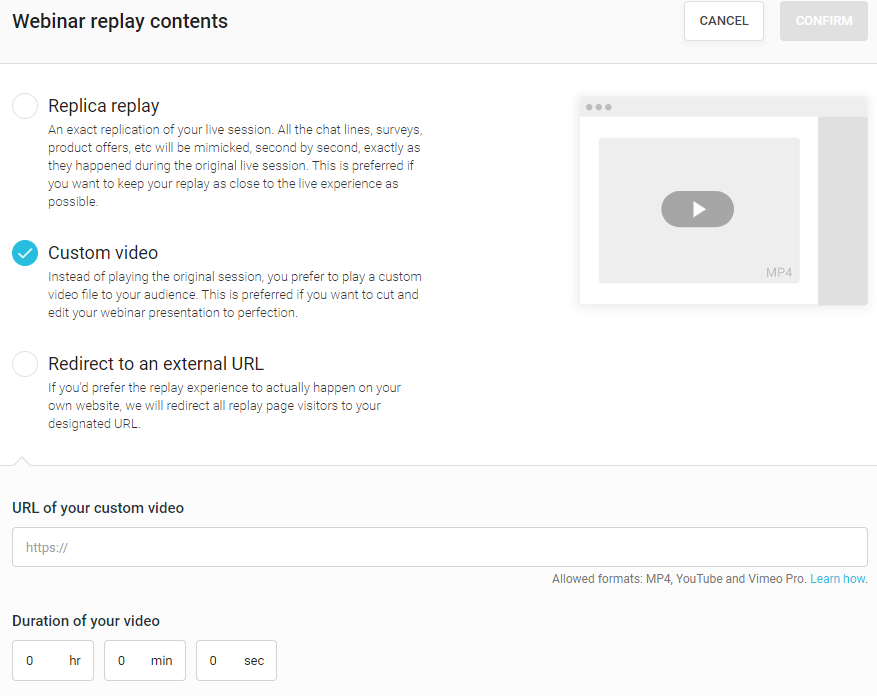
Task: Focus the custom video URL field
Action: point(440,547)
